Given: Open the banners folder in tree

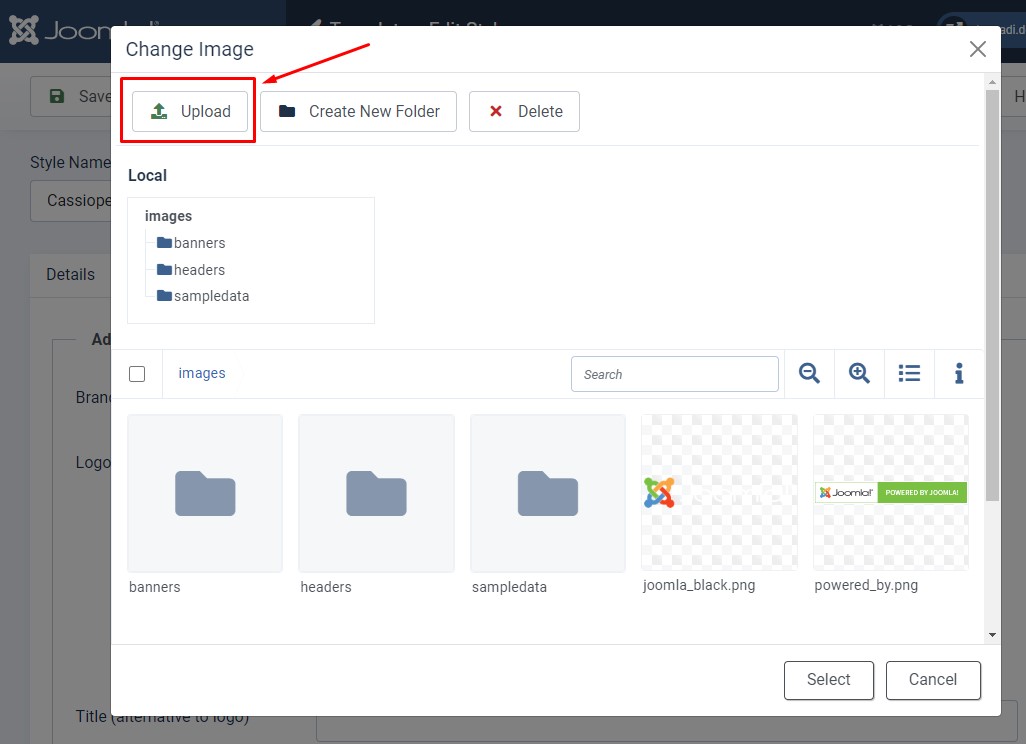Looking at the screenshot, I should tap(198, 243).
